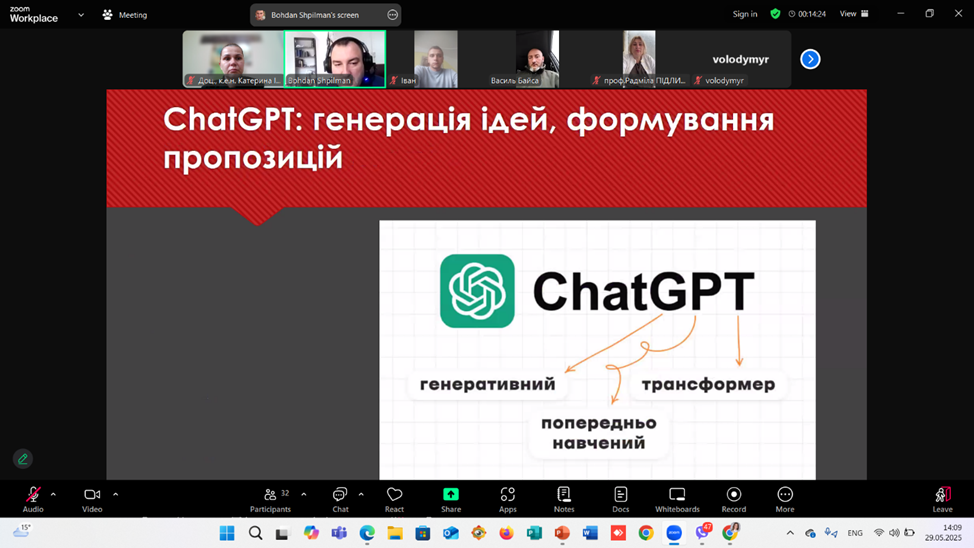Click the word 'генеративний' on the slide
Image resolution: width=974 pixels, height=548 pixels.
pyautogui.click(x=488, y=384)
